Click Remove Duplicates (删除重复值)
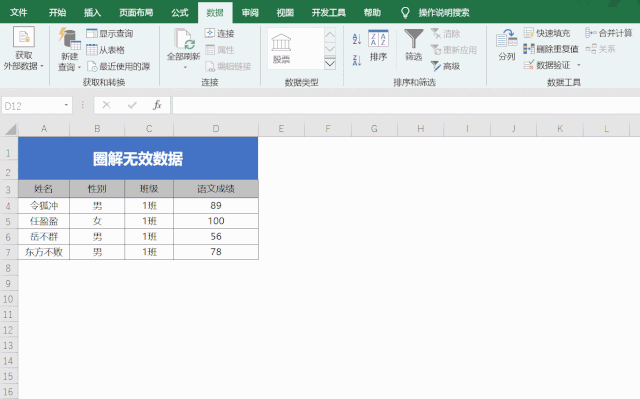The width and height of the screenshot is (640, 399). [551, 49]
